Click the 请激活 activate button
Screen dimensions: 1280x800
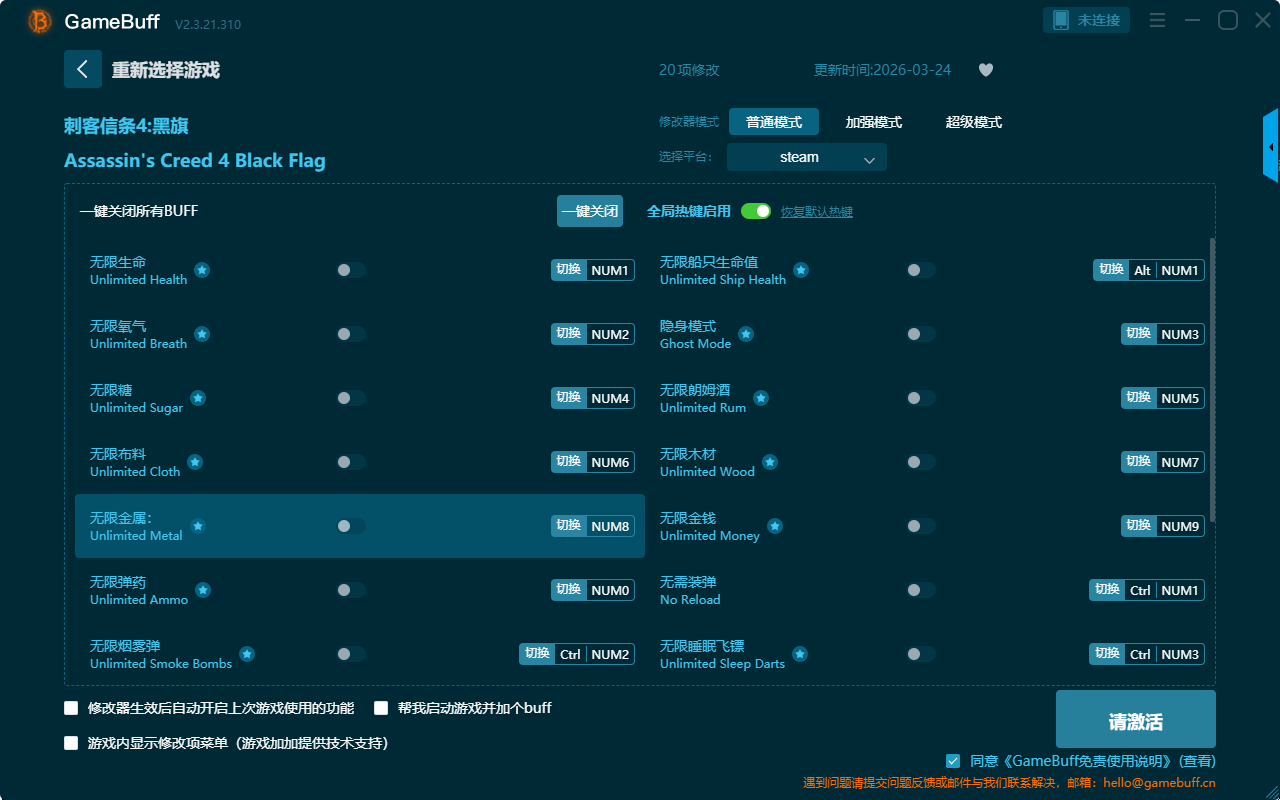(1135, 719)
